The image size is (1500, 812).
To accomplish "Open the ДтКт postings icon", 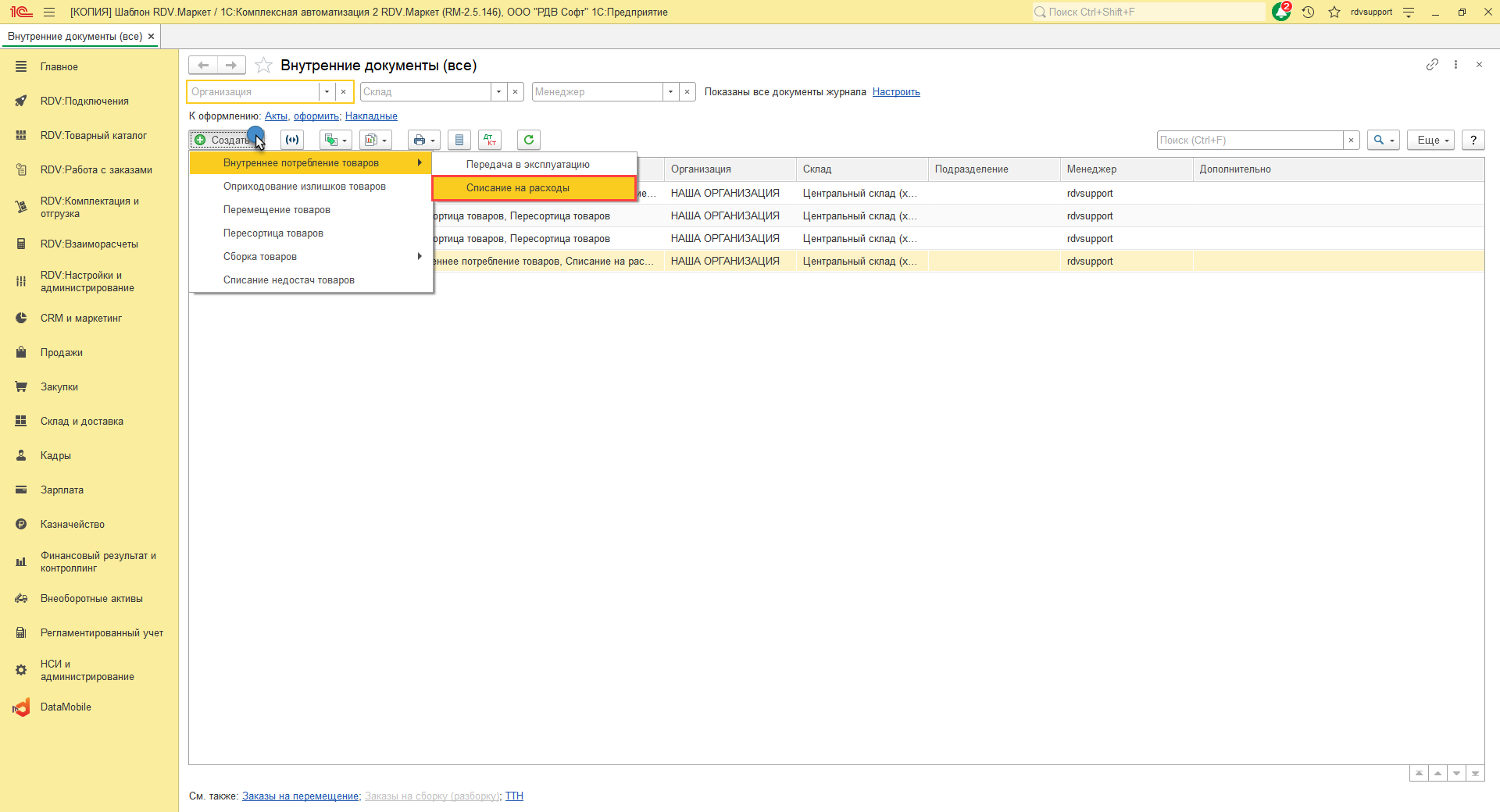I will (x=490, y=140).
